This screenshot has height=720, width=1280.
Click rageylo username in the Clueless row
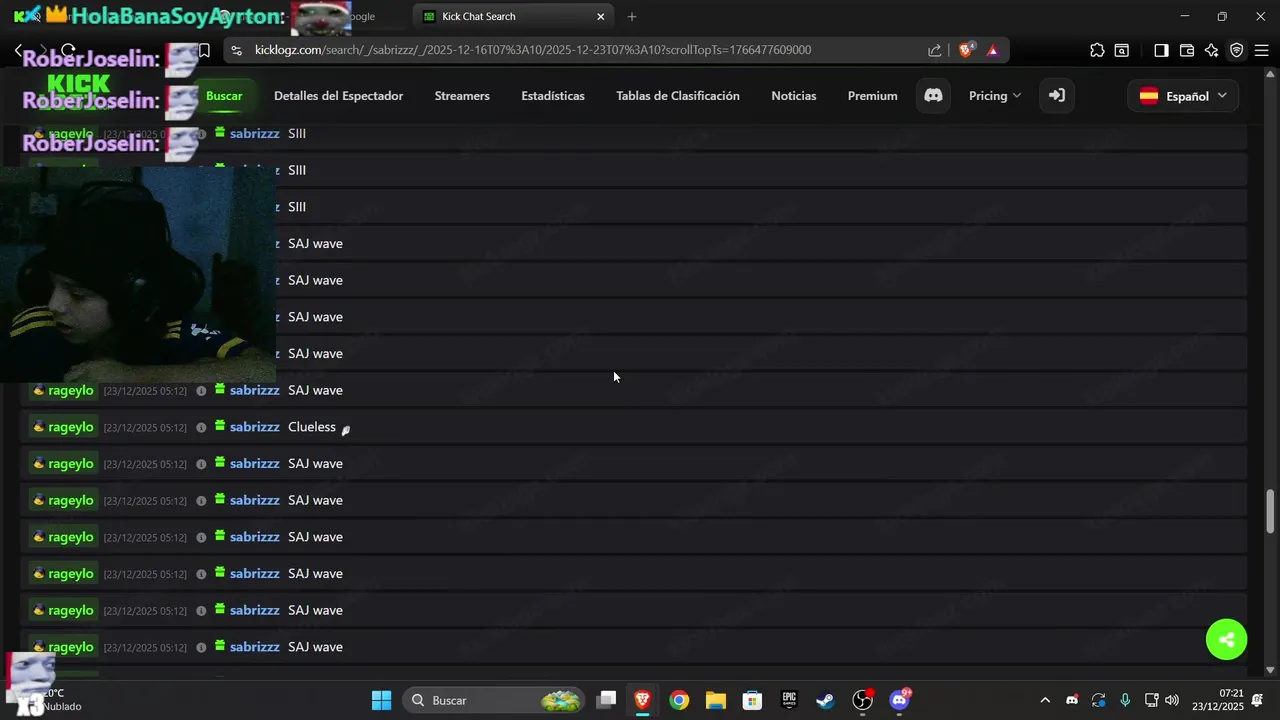click(x=70, y=427)
